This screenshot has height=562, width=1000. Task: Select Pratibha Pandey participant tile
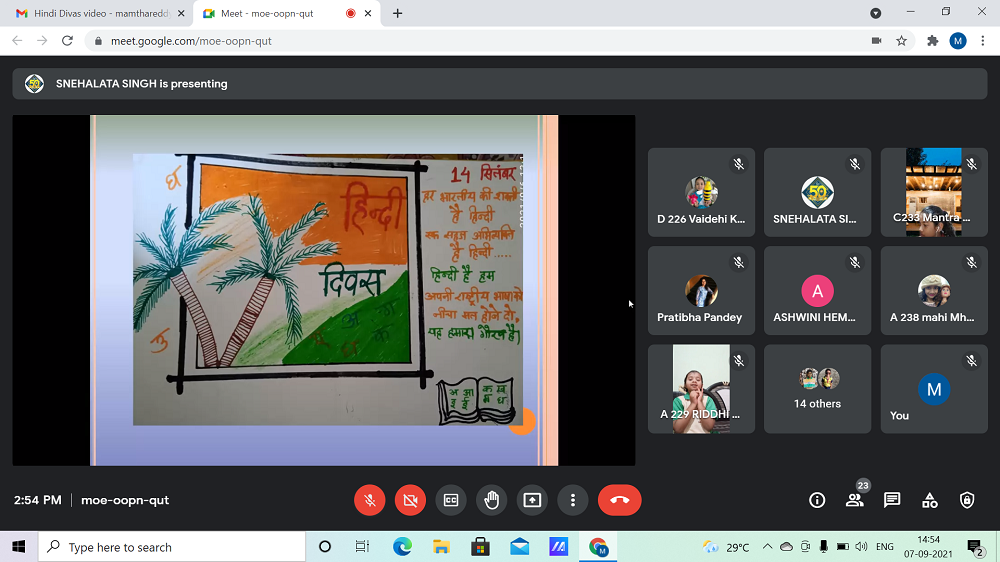(x=701, y=291)
